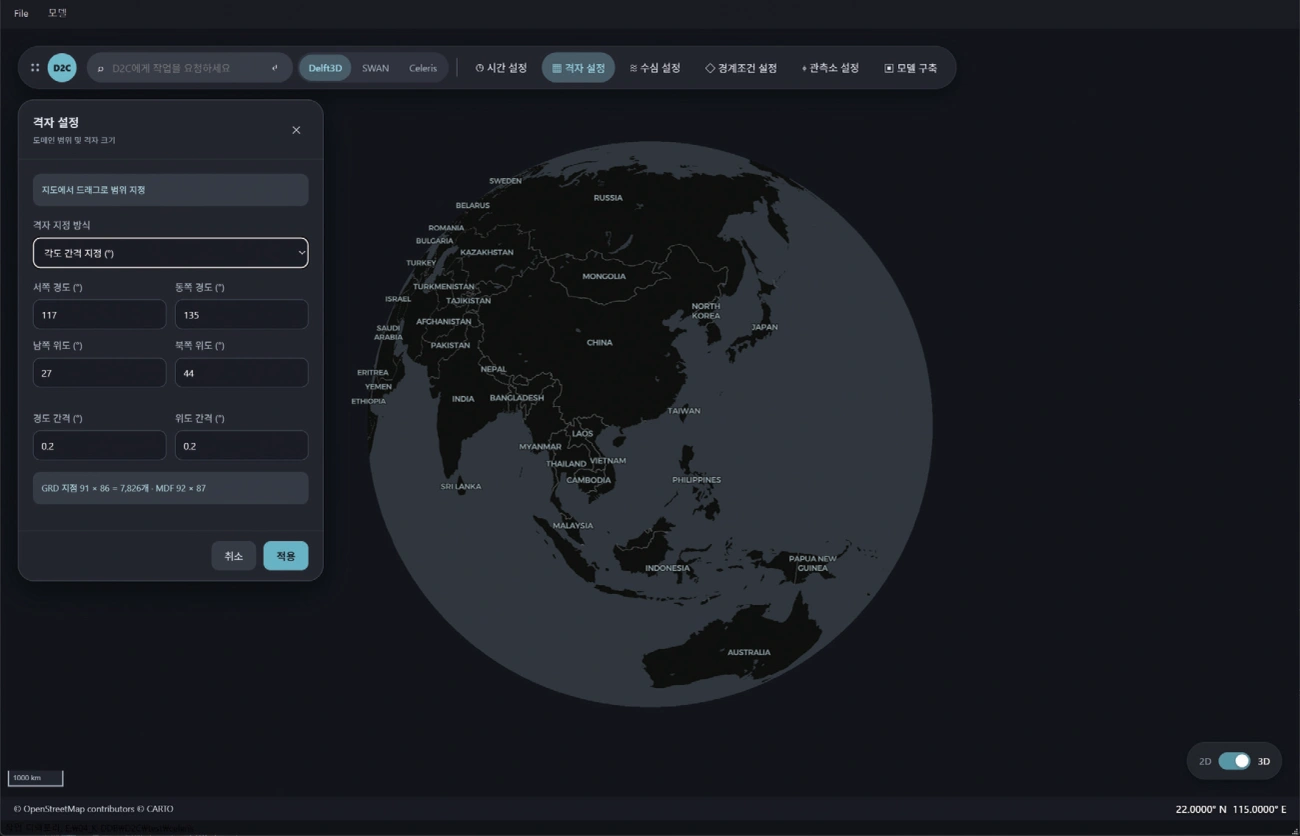Screen dimensions: 1300x836
Task: Click the coordinate readout 22.0000° N
Action: click(x=1201, y=809)
